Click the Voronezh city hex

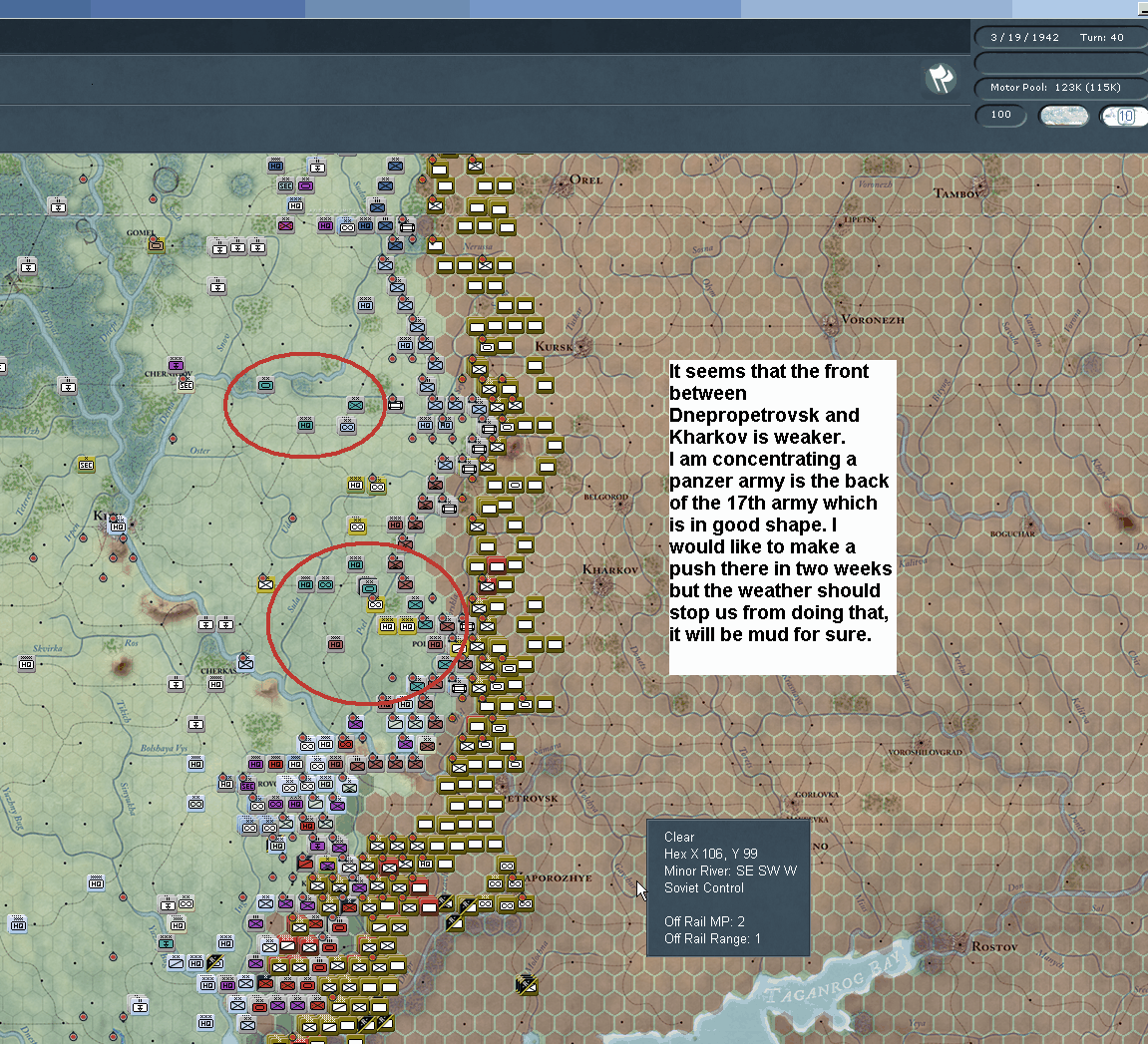(x=831, y=324)
